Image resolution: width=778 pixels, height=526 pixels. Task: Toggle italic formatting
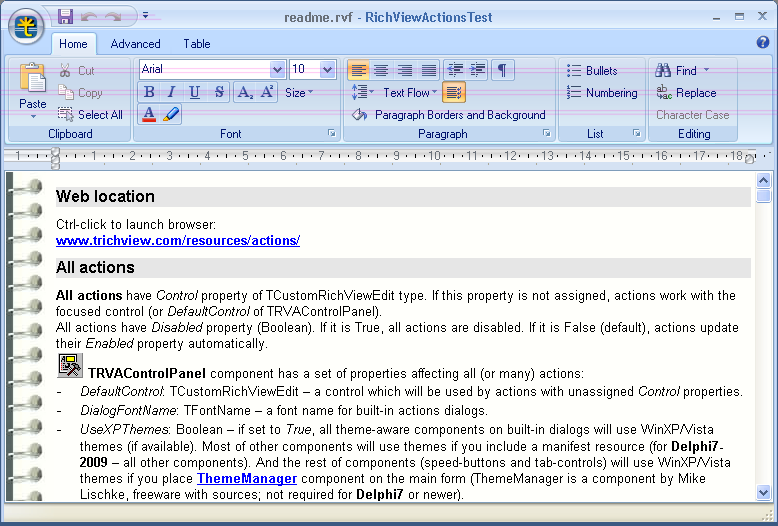coord(172,92)
